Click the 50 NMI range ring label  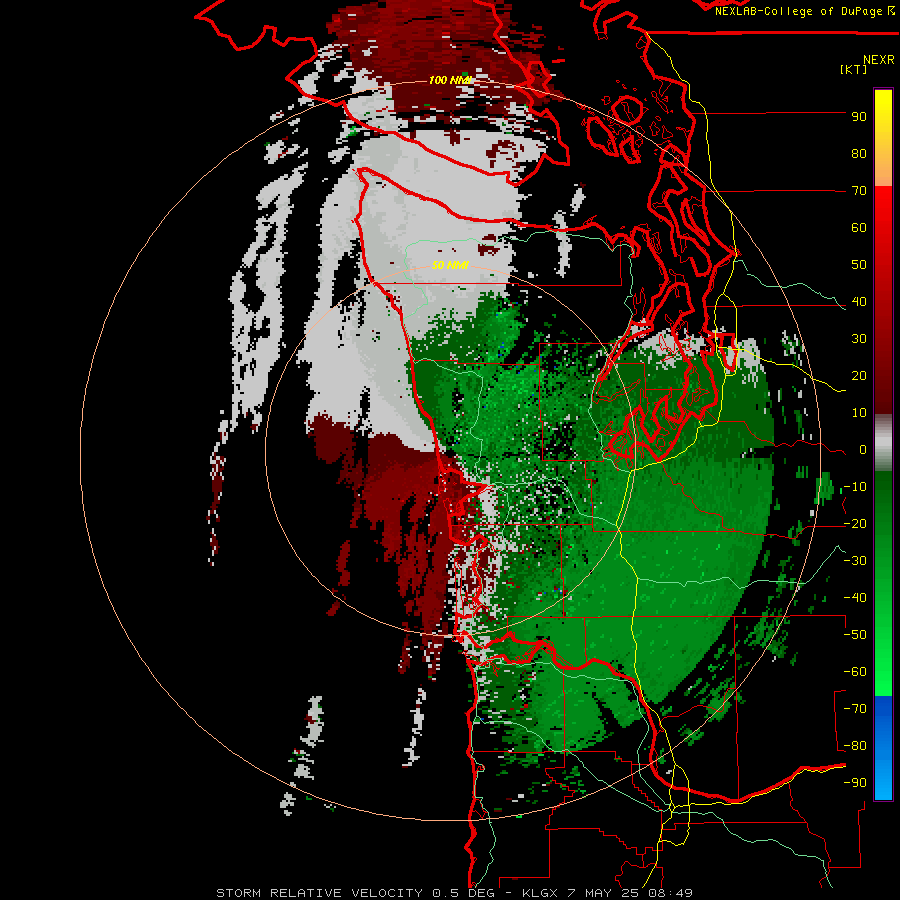(450, 265)
